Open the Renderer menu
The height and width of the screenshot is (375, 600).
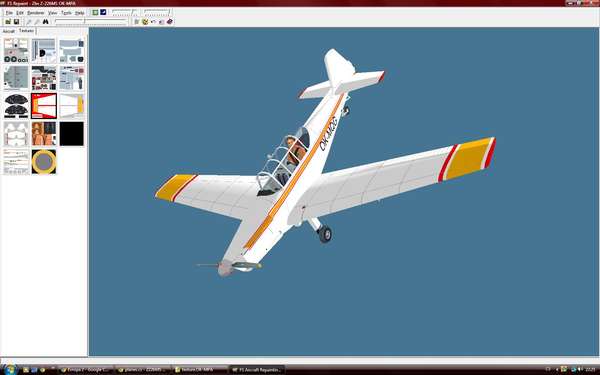[36, 13]
